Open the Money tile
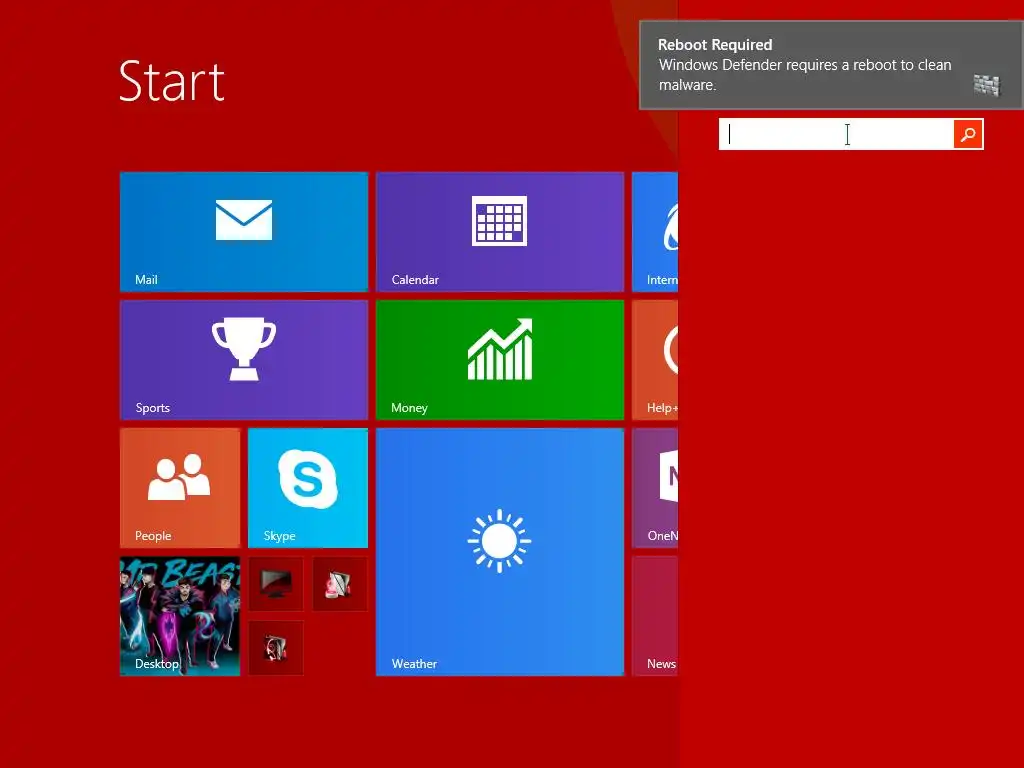Screen dimensions: 1024x768 (500, 359)
